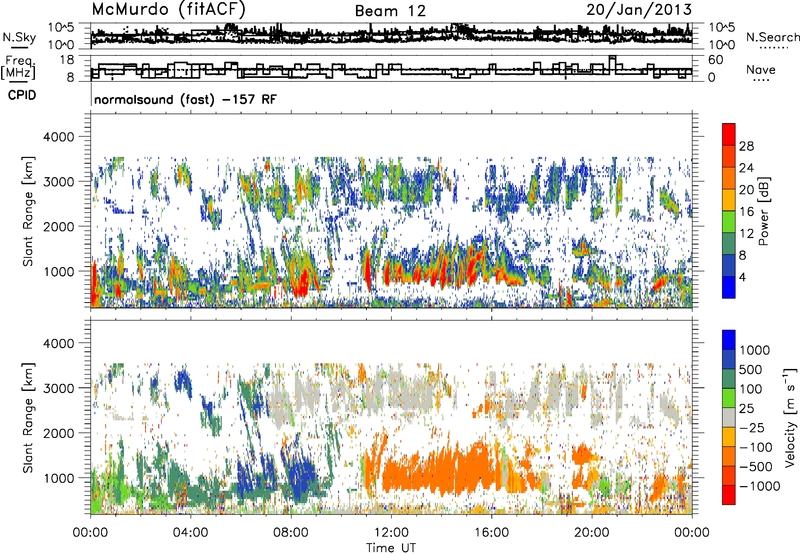The height and width of the screenshot is (554, 800).
Task: Click the normalsound (fast) -157 RF text
Action: (185, 99)
